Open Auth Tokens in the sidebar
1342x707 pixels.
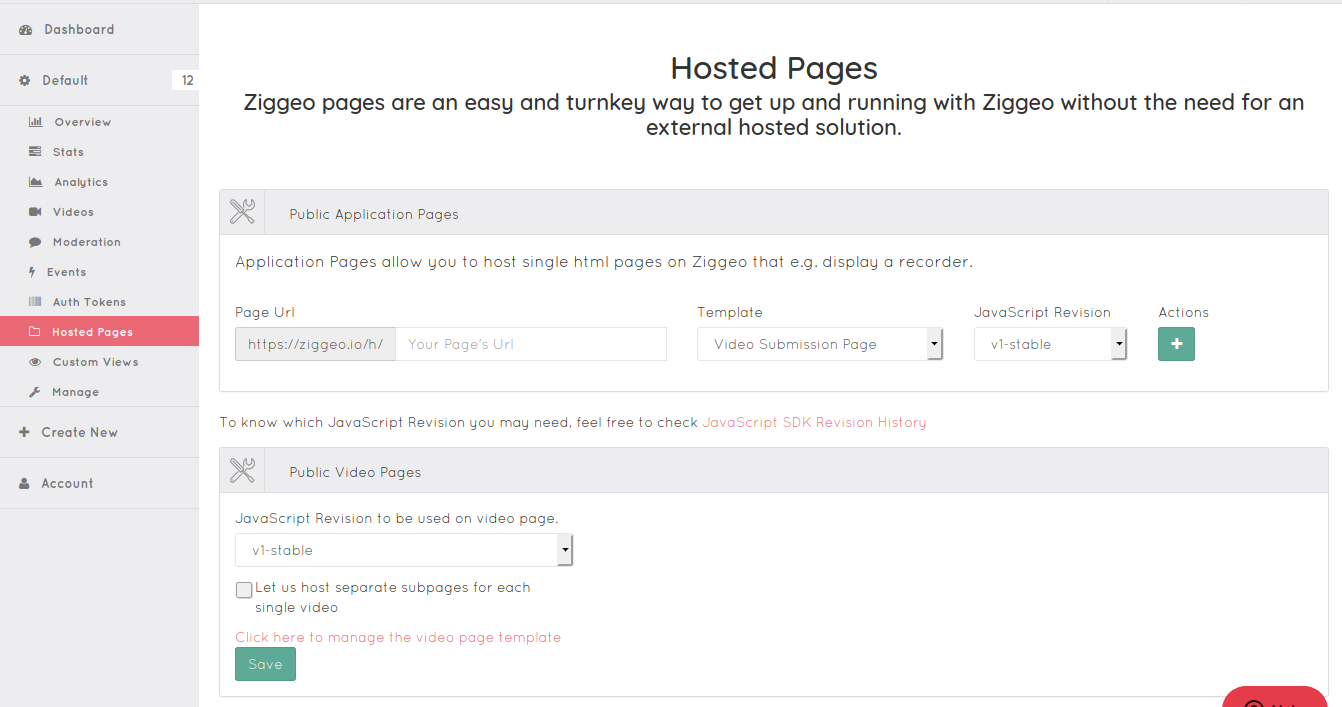coord(99,302)
